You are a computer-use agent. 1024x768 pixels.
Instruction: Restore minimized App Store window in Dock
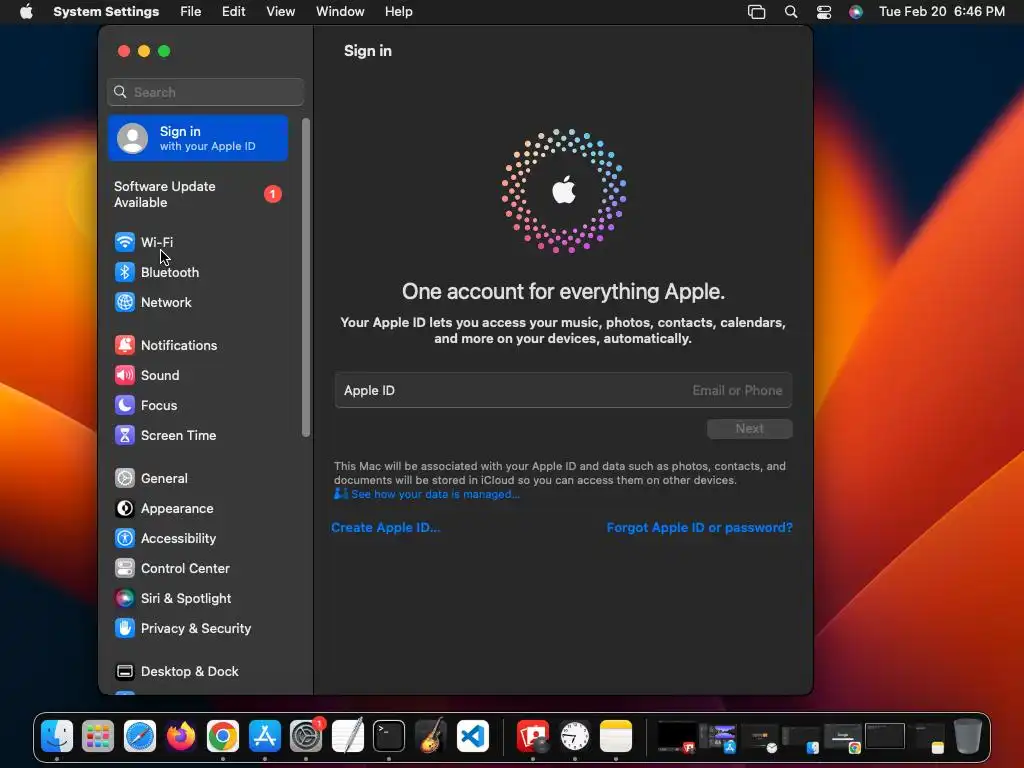[718, 737]
